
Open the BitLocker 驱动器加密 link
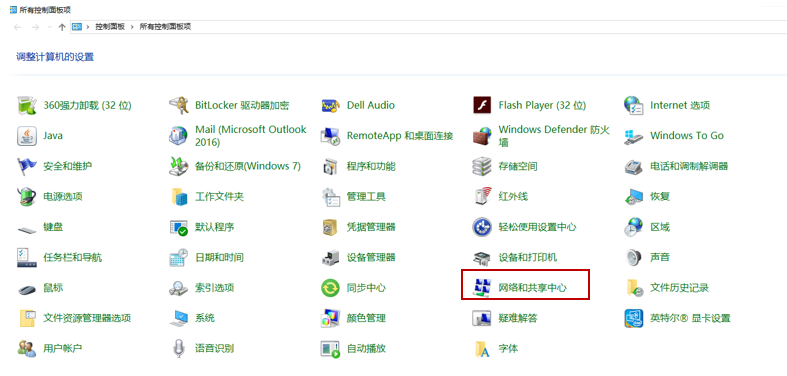[242, 105]
